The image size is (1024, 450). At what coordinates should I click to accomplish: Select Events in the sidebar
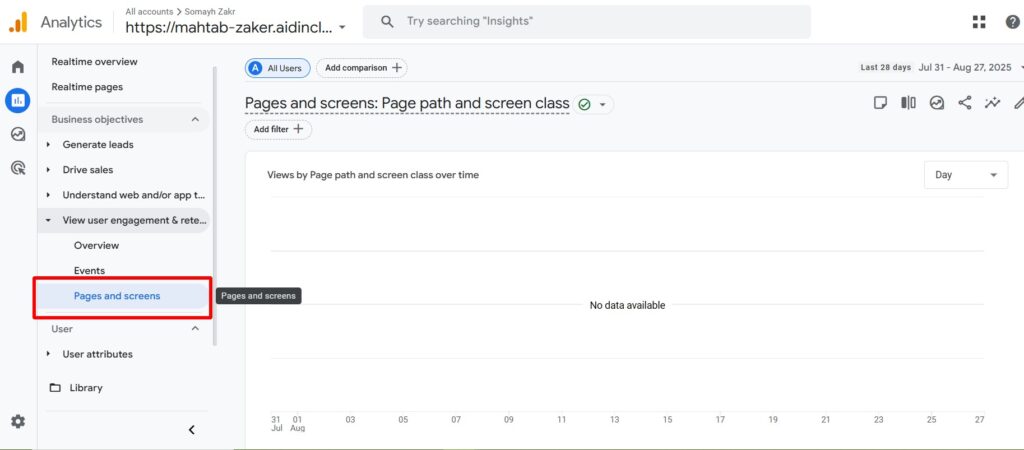click(89, 271)
